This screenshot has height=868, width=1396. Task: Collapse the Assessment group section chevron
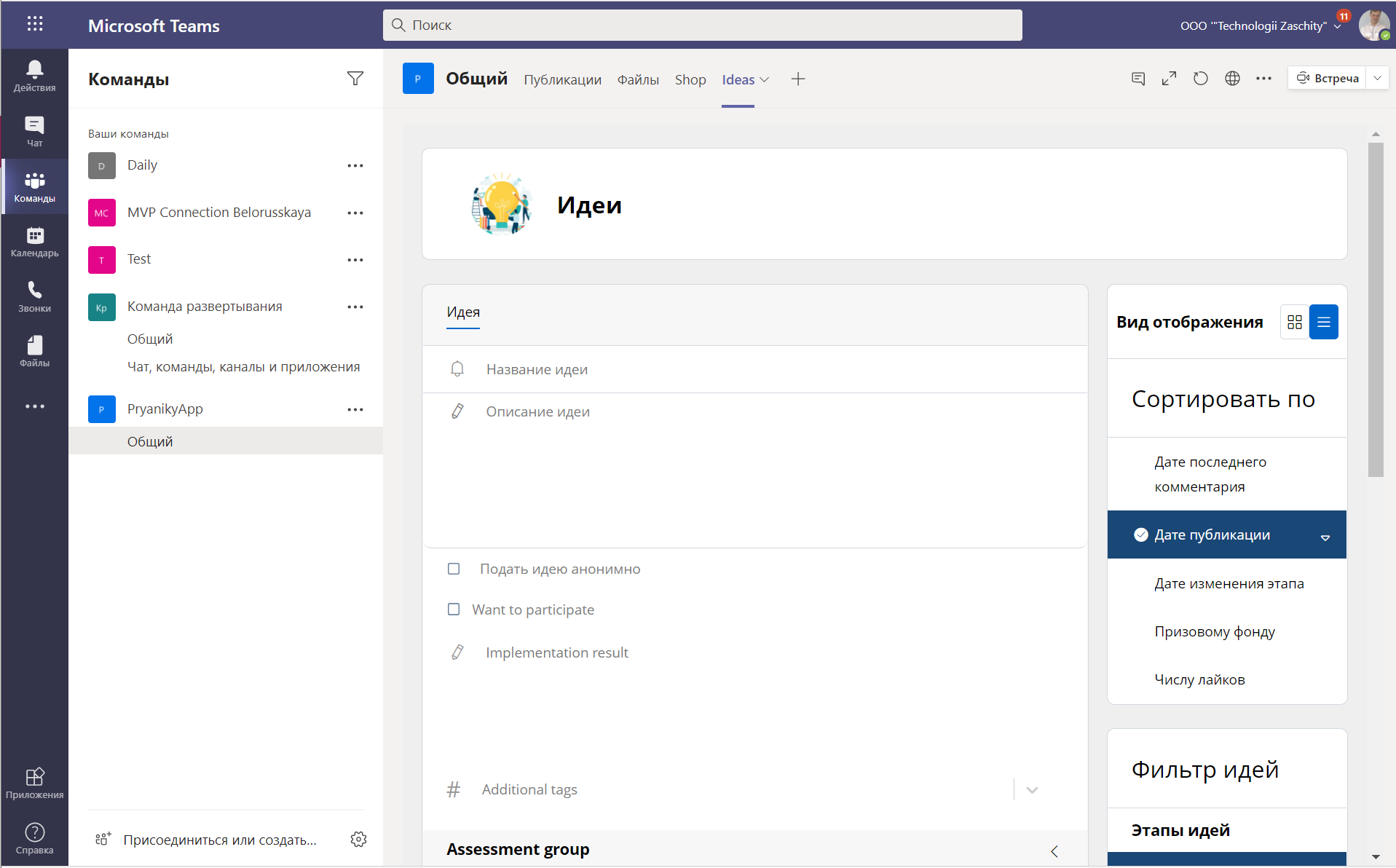(x=1054, y=851)
